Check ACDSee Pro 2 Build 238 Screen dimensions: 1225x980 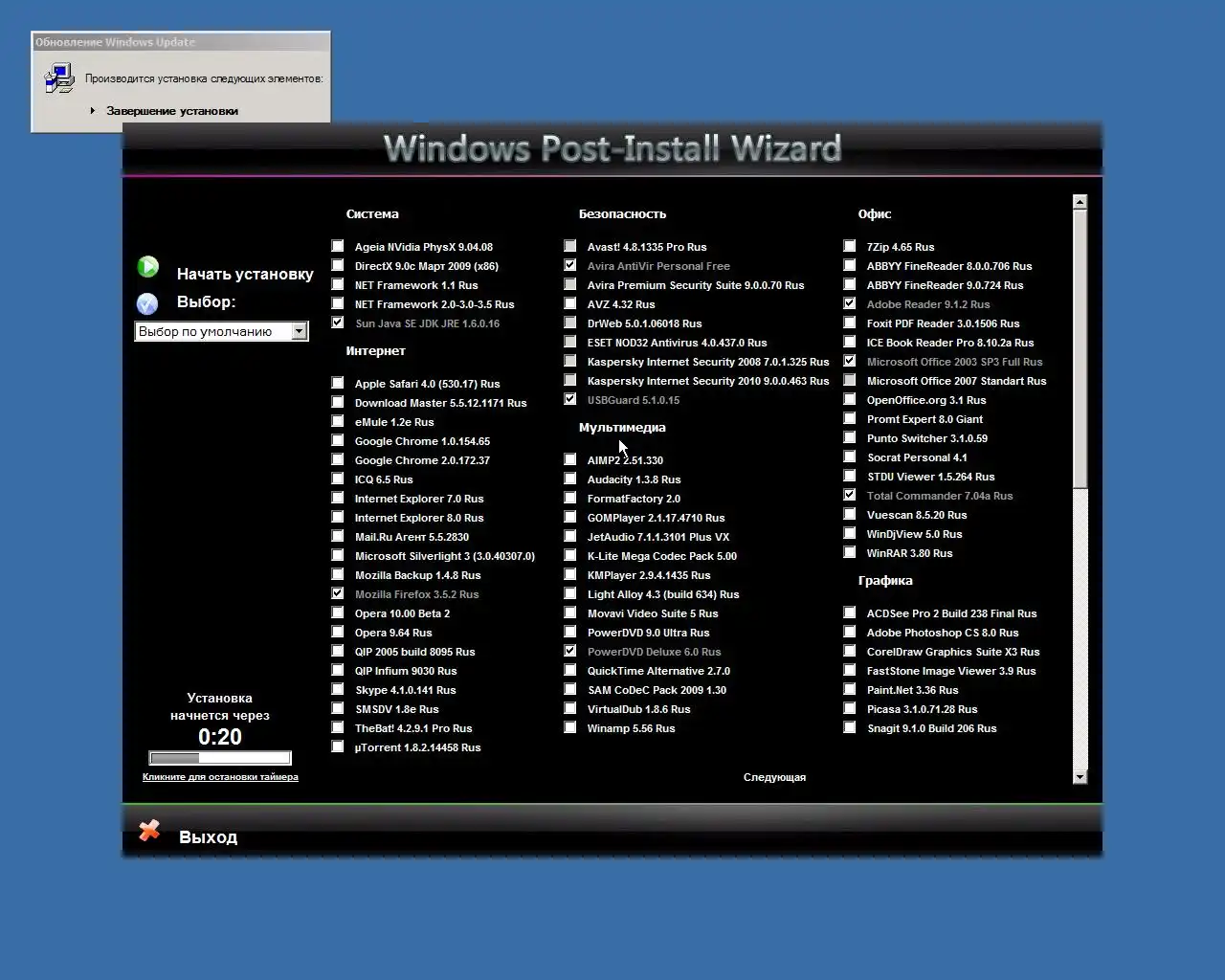850,612
